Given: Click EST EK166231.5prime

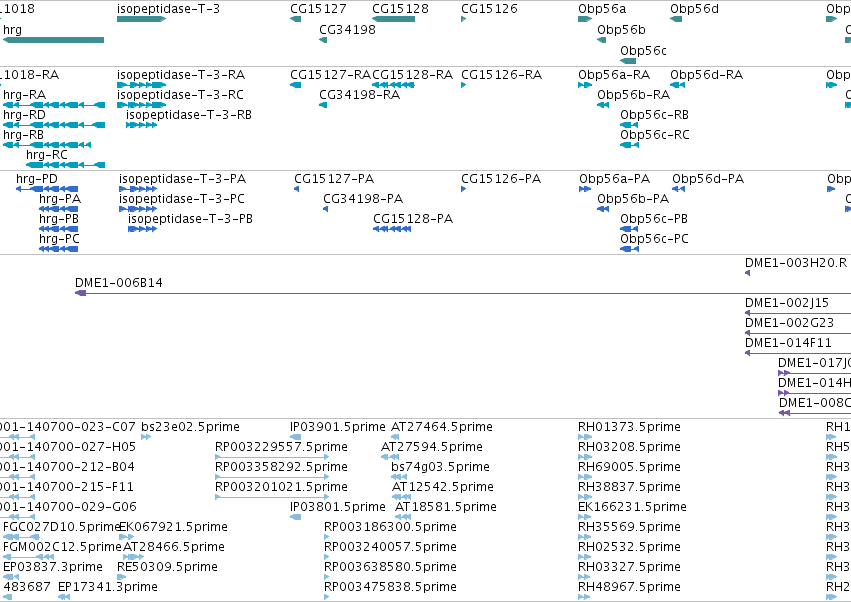Looking at the screenshot, I should tap(585, 517).
